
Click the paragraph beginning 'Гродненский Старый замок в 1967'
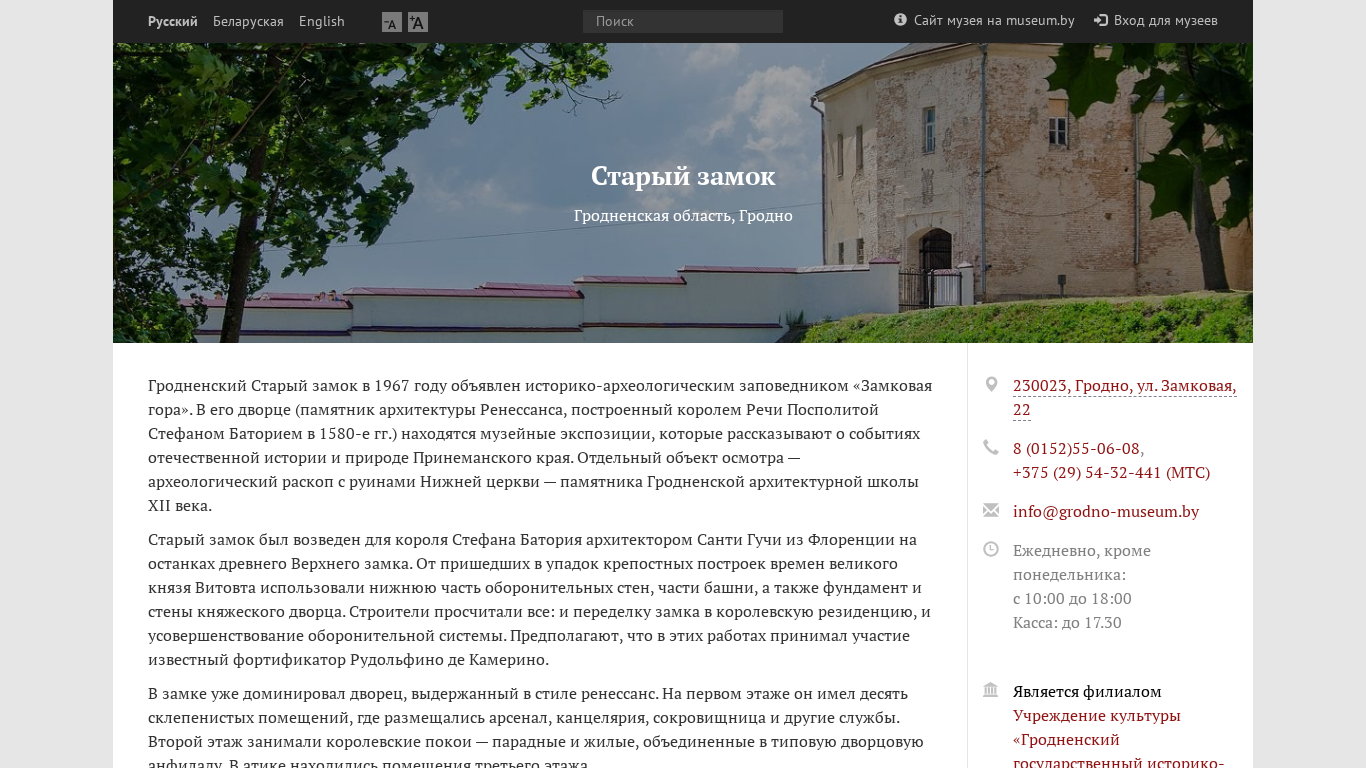click(540, 446)
